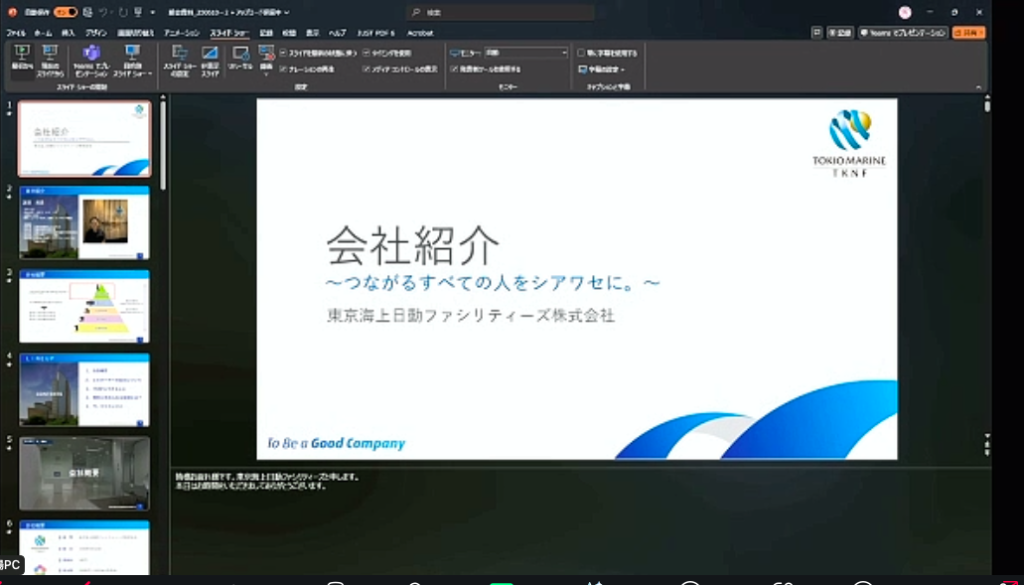Select slide 3 thumbnail with pyramid diagram

click(x=85, y=306)
